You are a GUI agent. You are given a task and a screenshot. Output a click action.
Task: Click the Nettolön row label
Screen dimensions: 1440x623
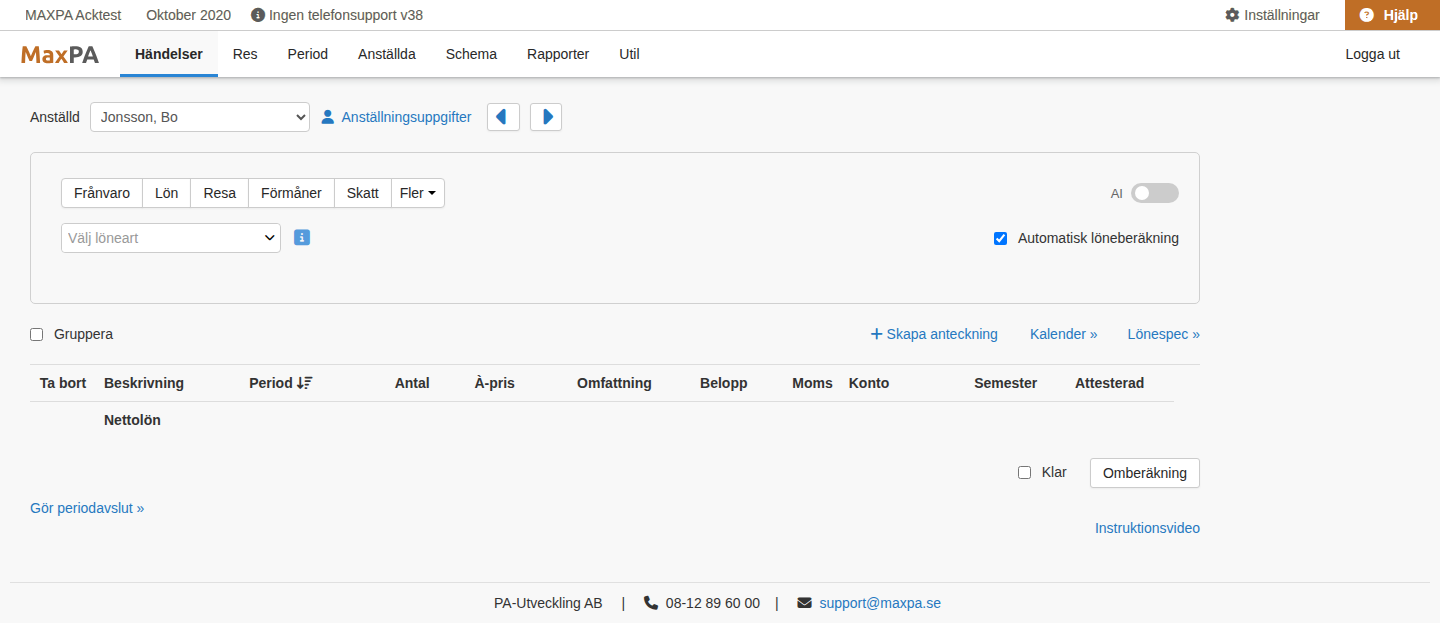(132, 420)
